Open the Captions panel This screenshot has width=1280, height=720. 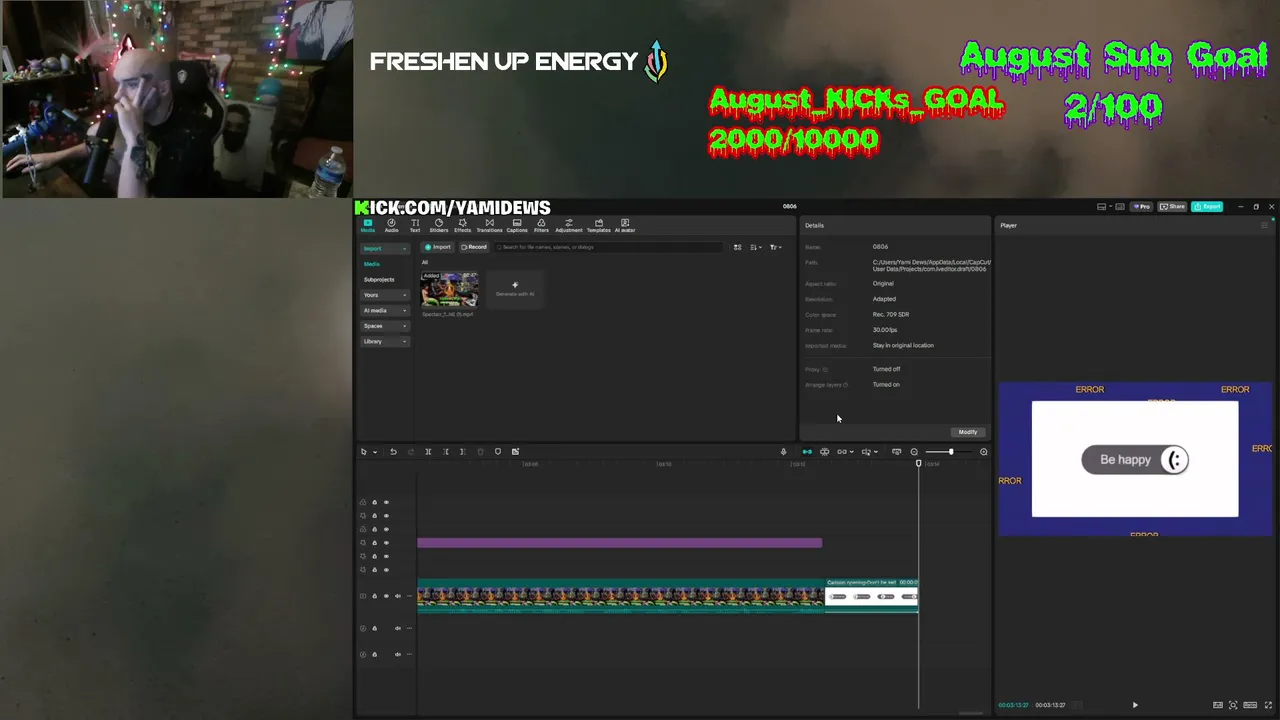pyautogui.click(x=517, y=225)
